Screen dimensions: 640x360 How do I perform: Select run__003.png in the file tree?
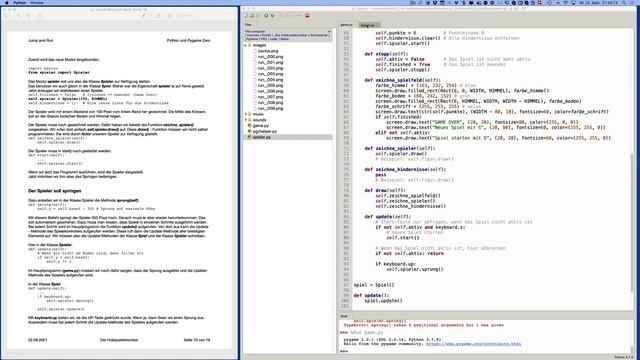pos(270,74)
